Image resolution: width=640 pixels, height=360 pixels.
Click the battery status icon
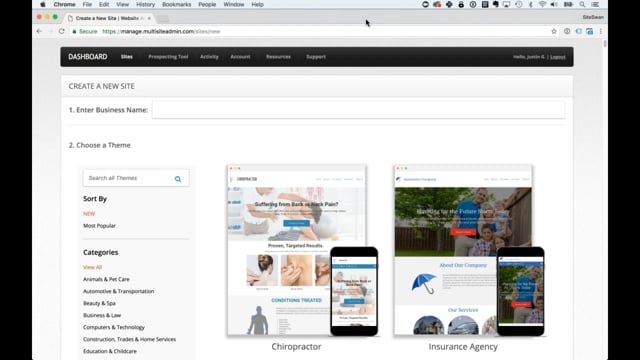tap(568, 4)
